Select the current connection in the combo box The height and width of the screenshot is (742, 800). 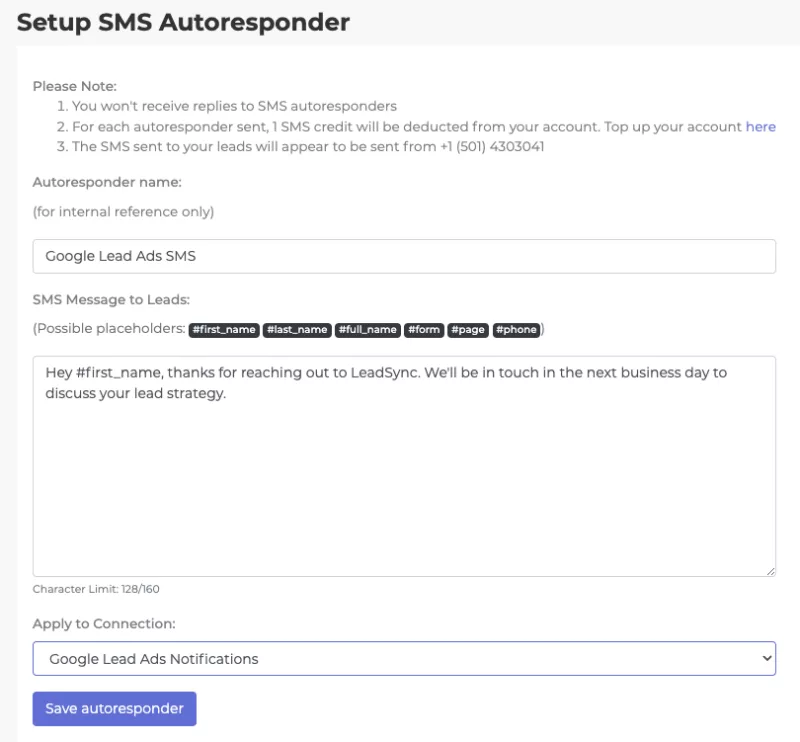click(403, 658)
